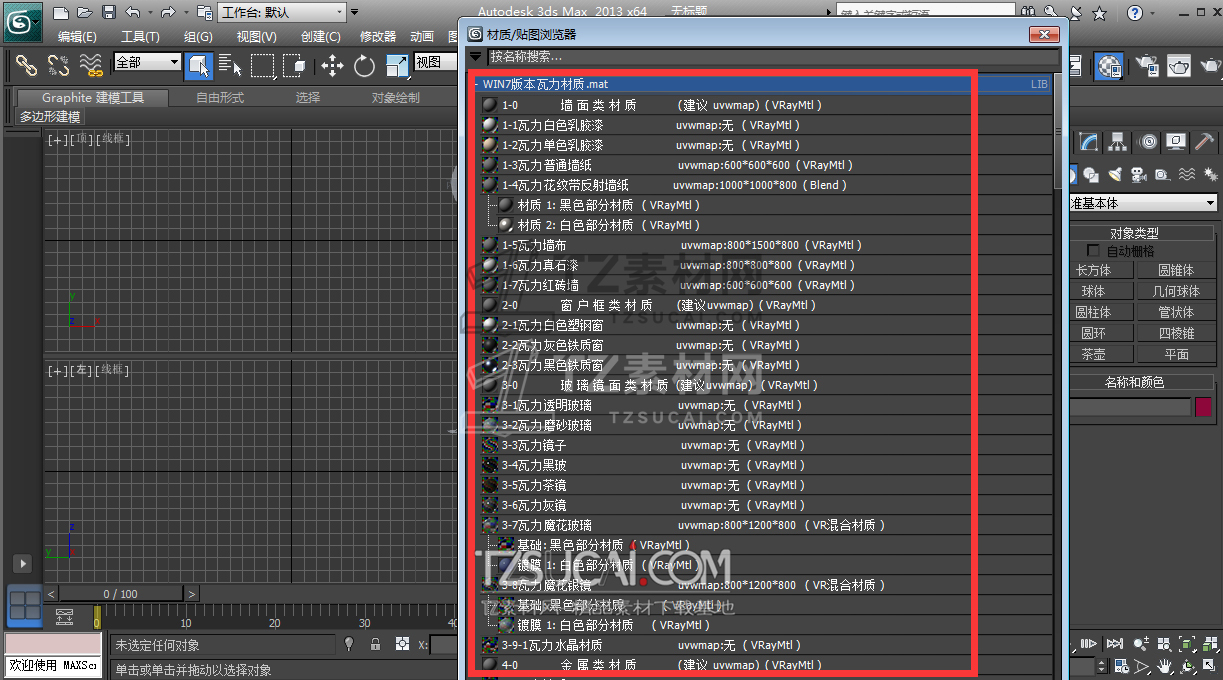Open the 工具(T) menu
The width and height of the screenshot is (1223, 680).
pos(140,37)
